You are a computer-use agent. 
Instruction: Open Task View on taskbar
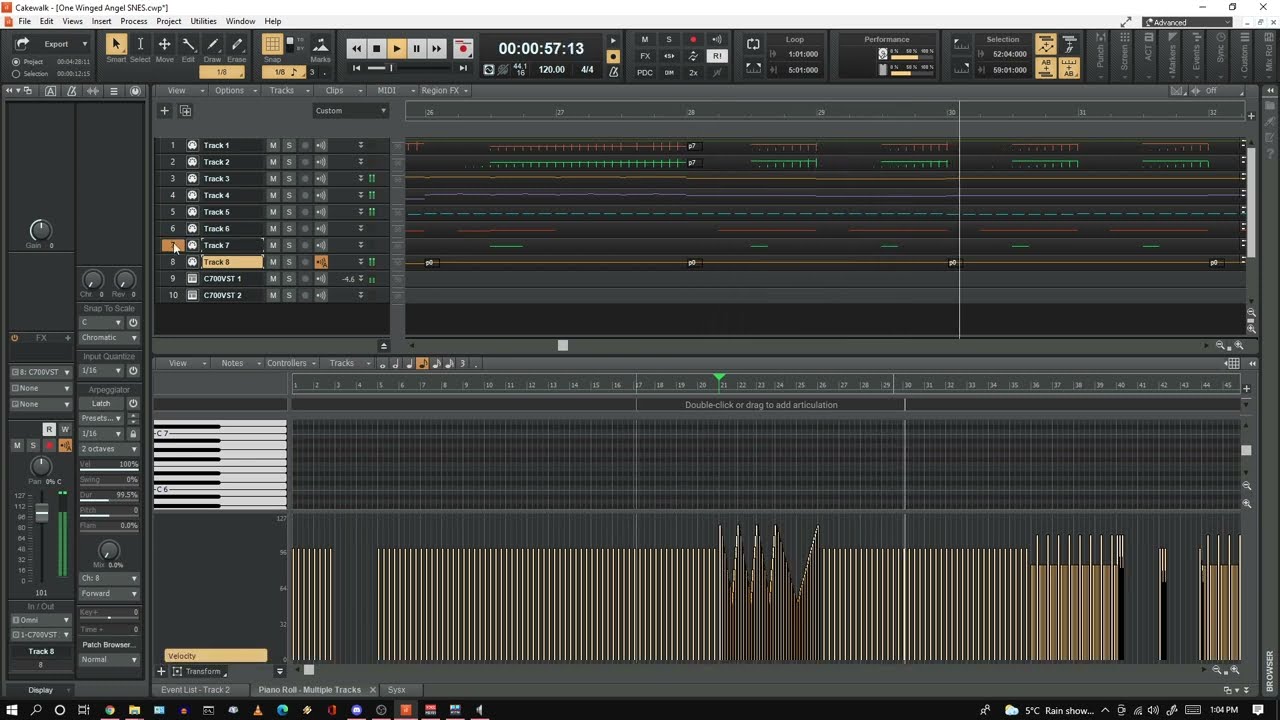click(x=84, y=710)
